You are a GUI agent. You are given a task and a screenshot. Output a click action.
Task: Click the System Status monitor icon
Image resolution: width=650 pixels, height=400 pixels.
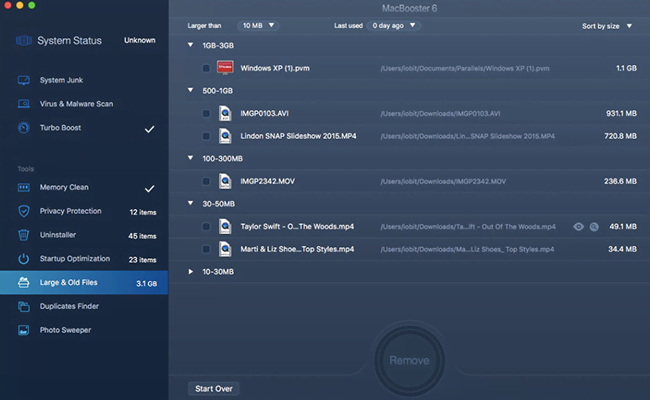point(24,41)
